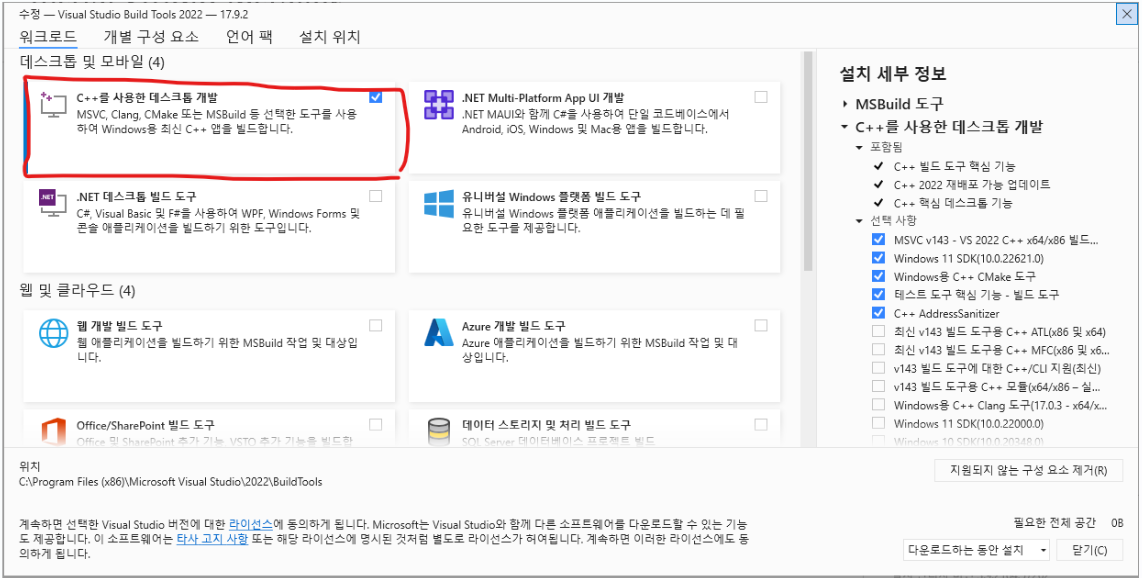Viewport: 1142px width, 578px height.
Task: Check 최신 v143 빌드 도구용 C++ MFC option
Action: click(x=878, y=350)
